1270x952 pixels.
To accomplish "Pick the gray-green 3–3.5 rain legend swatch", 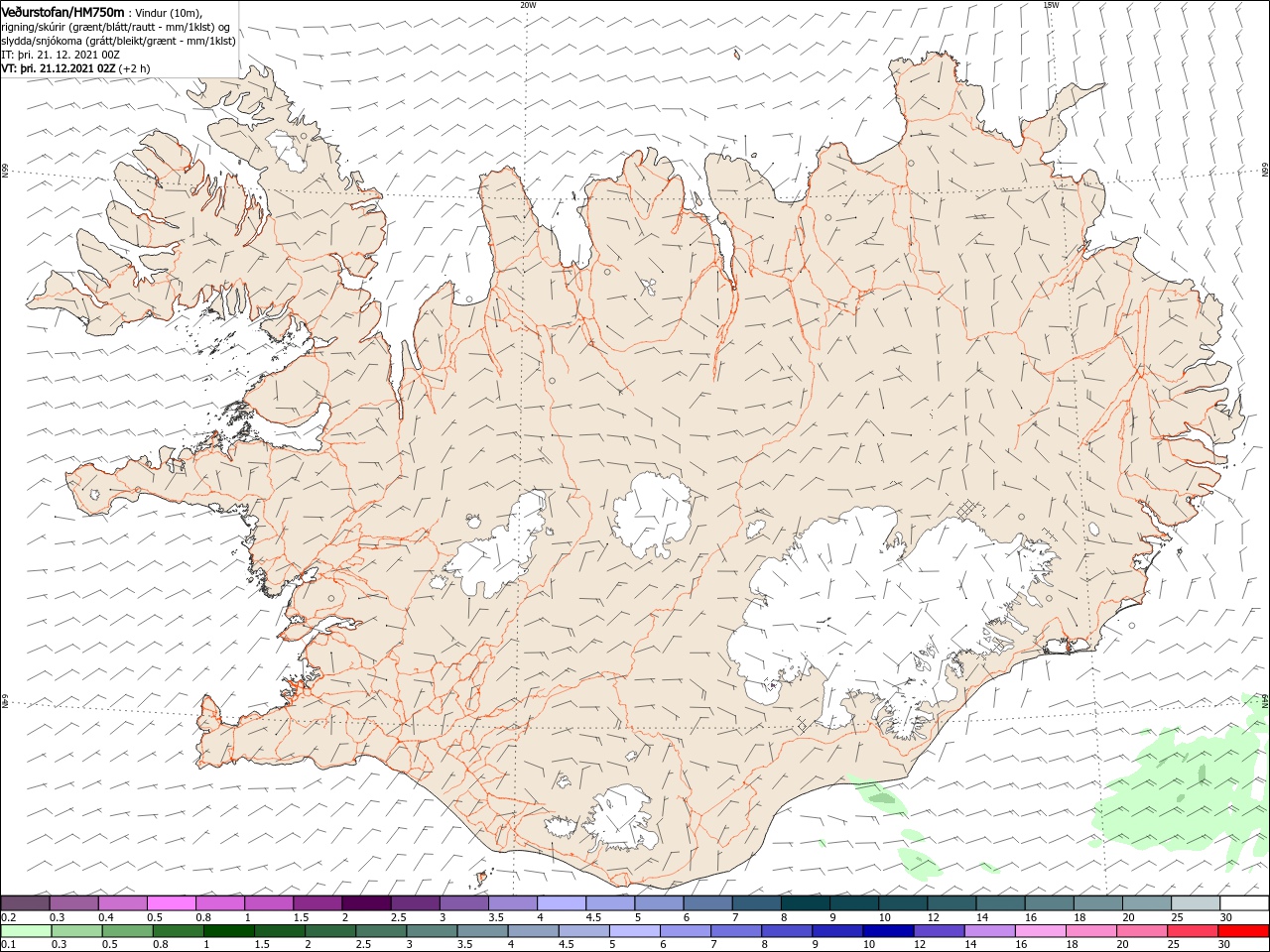I will click(432, 931).
